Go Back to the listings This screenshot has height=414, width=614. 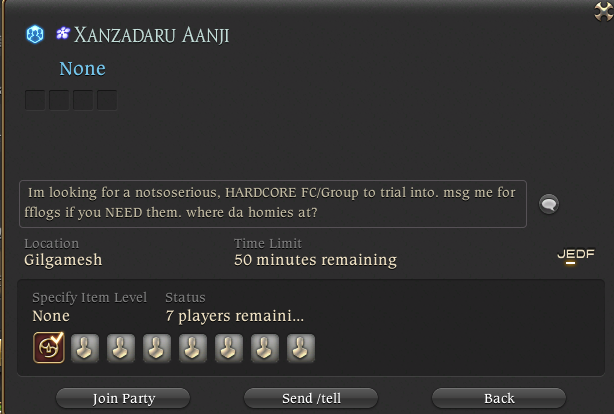click(499, 398)
